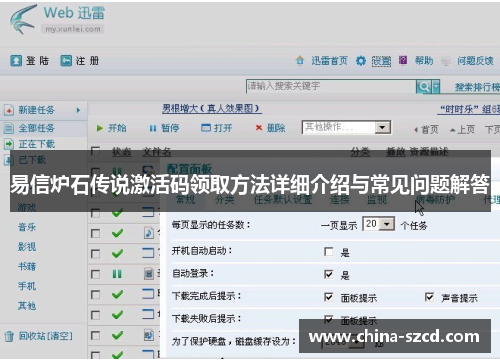
Task: Click the 新建任务 plus icon
Action: coord(9,110)
